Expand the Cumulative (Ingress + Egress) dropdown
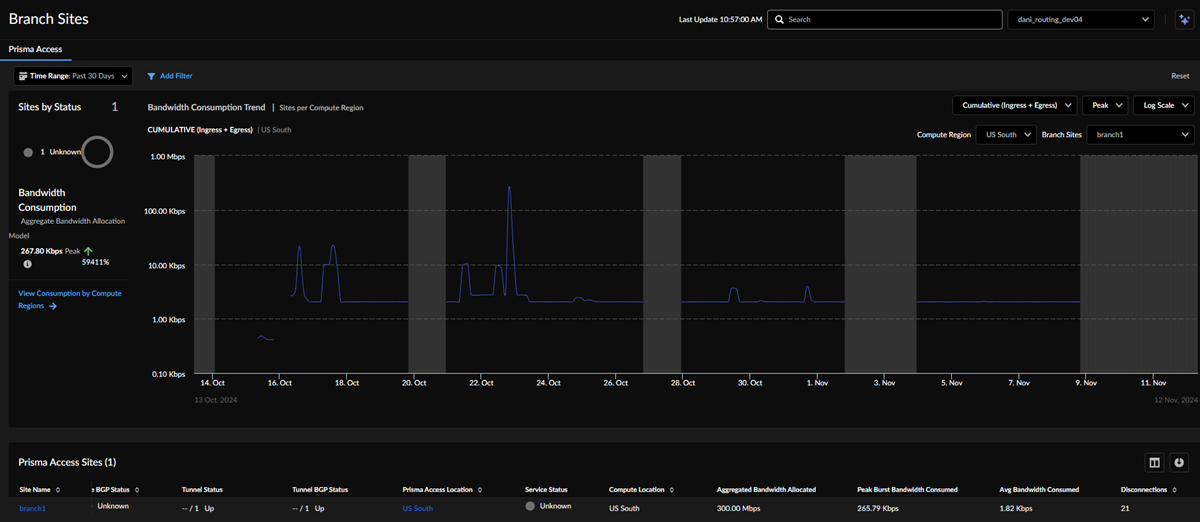The width and height of the screenshot is (1200, 522). pyautogui.click(x=1014, y=105)
